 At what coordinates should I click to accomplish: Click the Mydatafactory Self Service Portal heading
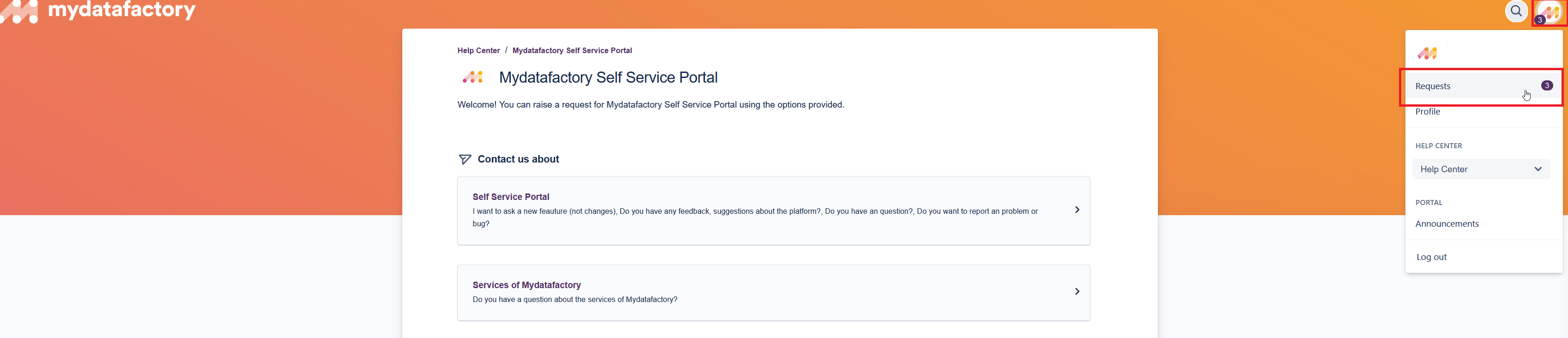click(x=607, y=78)
